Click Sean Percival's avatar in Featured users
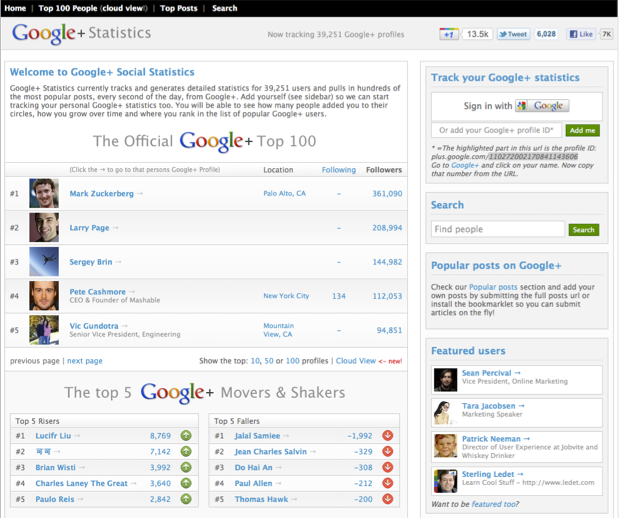The height and width of the screenshot is (518, 619). point(445,380)
